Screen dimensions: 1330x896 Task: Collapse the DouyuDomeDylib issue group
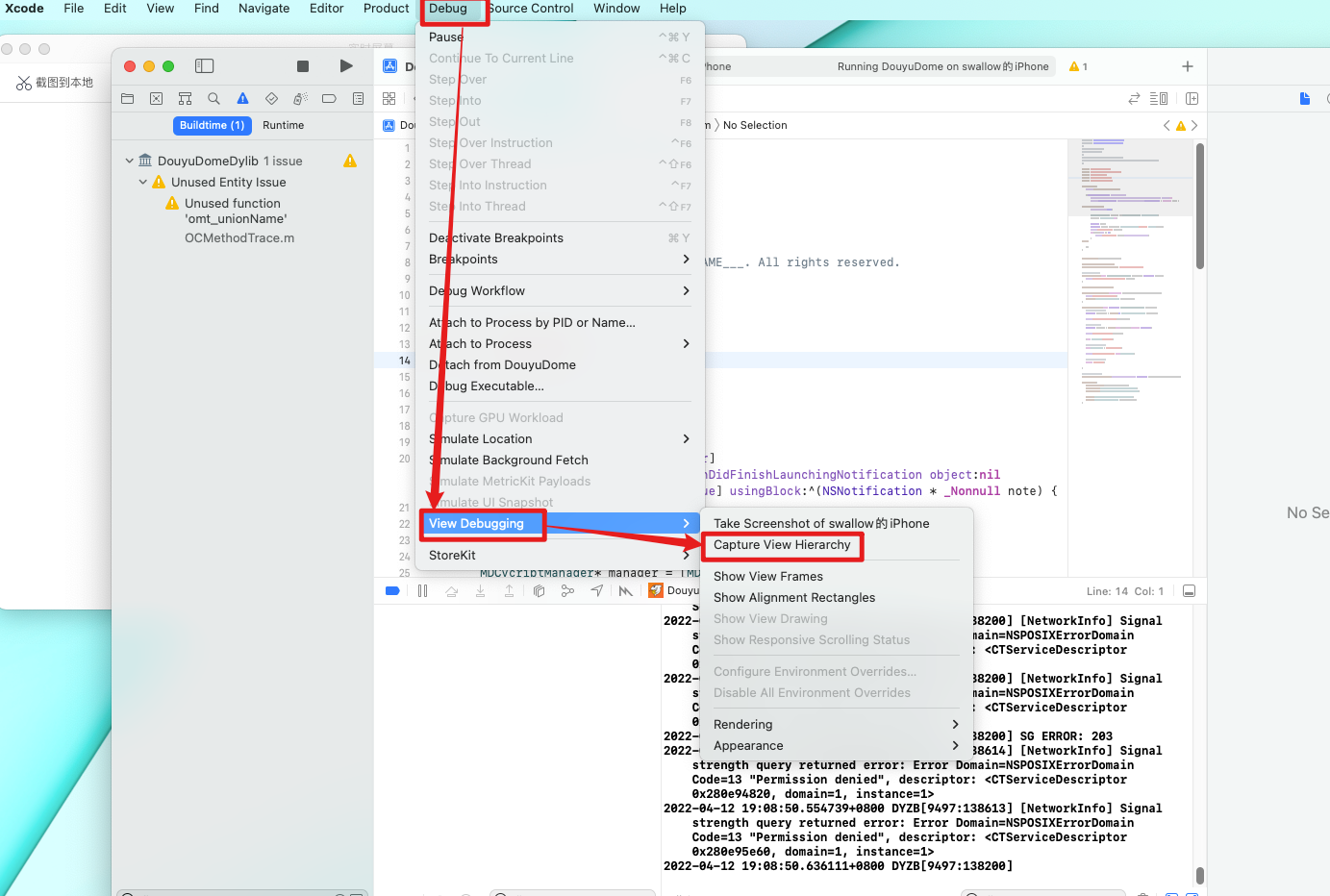pos(130,161)
